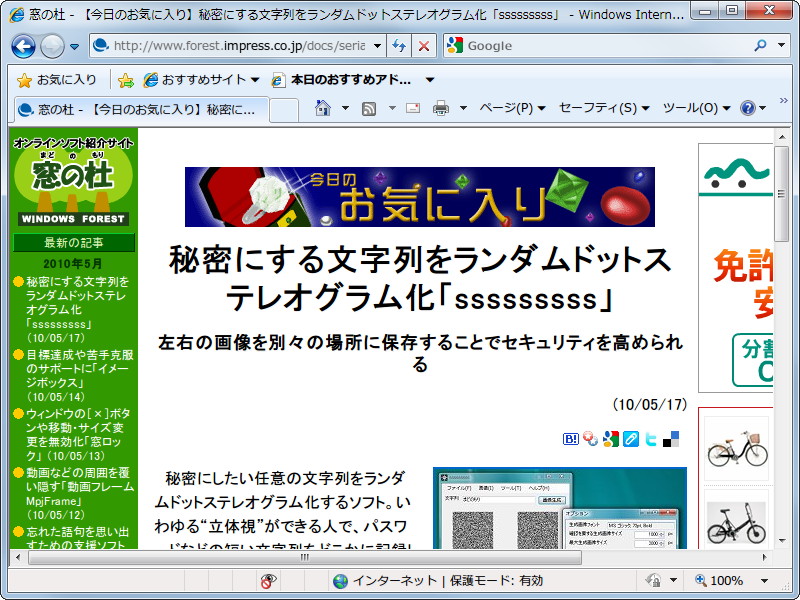This screenshot has height=600, width=800.
Task: Click the Refresh icon in the address bar
Action: pyautogui.click(x=399, y=45)
